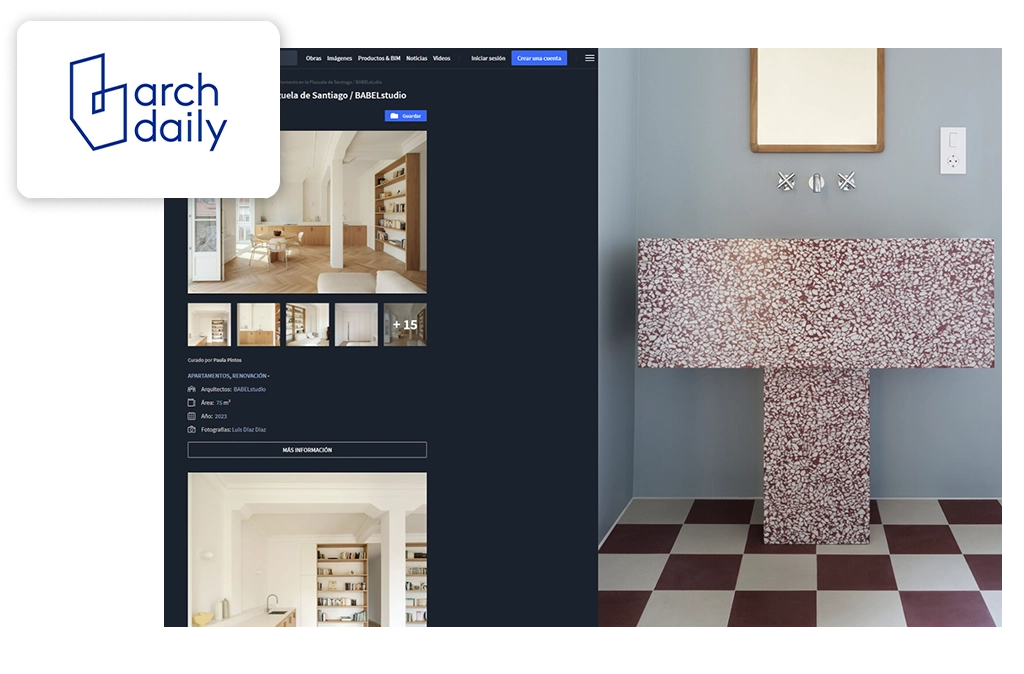Click the calendar icon beside Año
Image resolution: width=1024 pixels, height=674 pixels.
192,416
